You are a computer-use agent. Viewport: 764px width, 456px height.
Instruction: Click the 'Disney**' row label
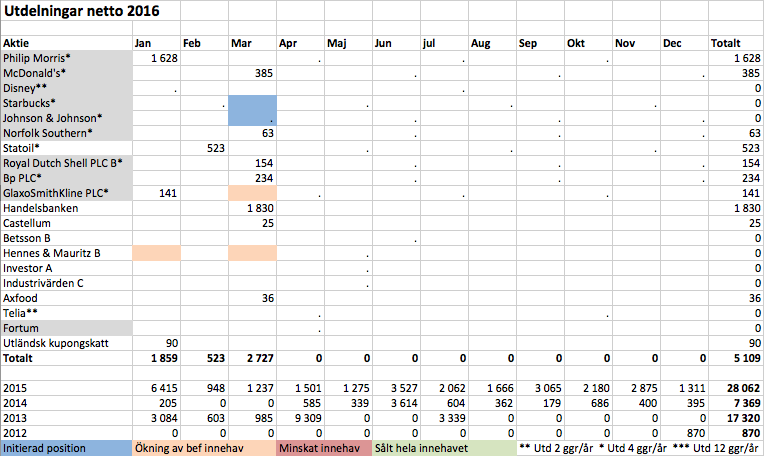click(66, 88)
